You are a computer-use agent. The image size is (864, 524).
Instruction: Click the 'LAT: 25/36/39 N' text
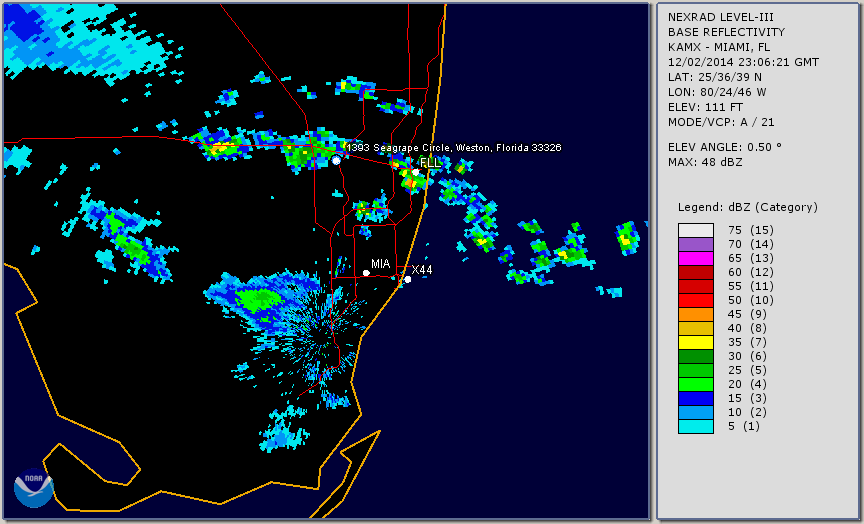click(x=715, y=77)
